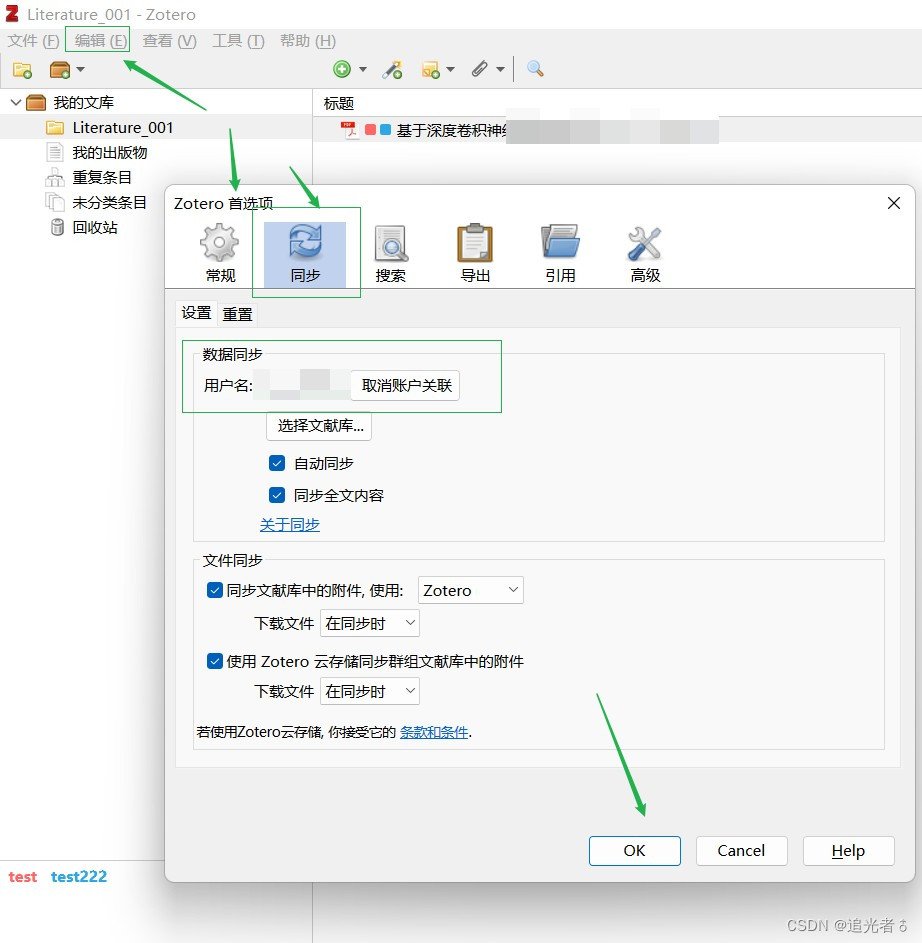Close the Zotero 首选项 dialog

click(894, 203)
